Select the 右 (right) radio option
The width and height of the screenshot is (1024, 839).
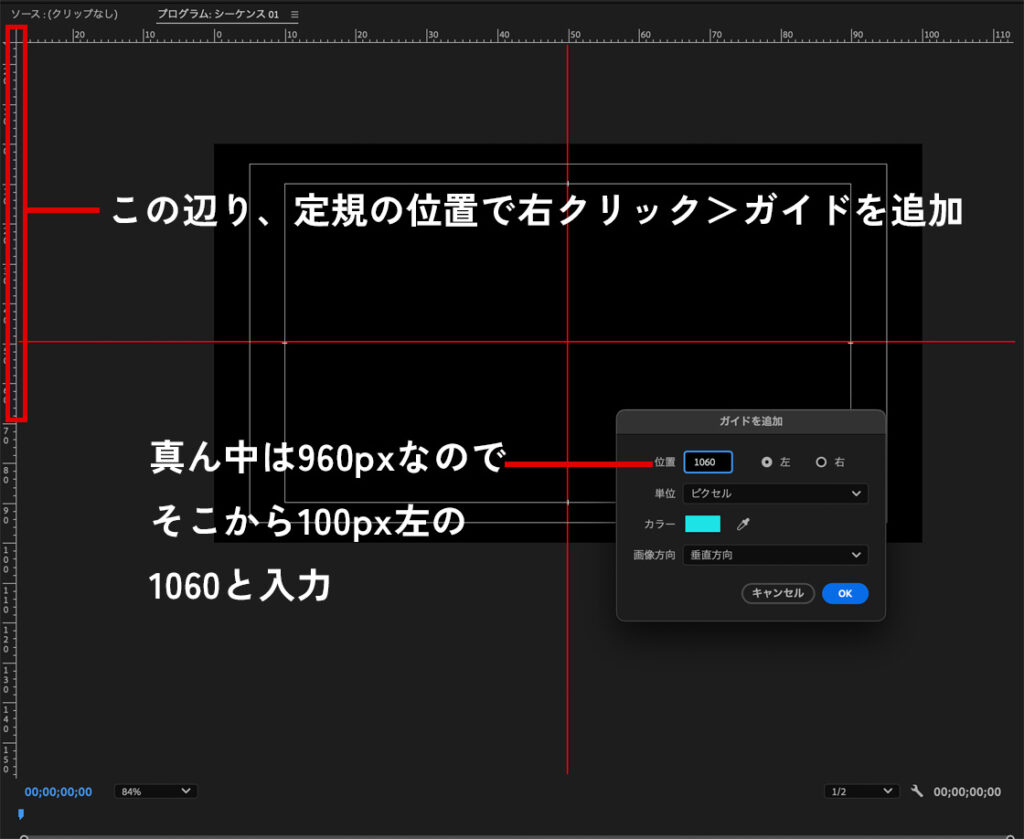pos(821,462)
